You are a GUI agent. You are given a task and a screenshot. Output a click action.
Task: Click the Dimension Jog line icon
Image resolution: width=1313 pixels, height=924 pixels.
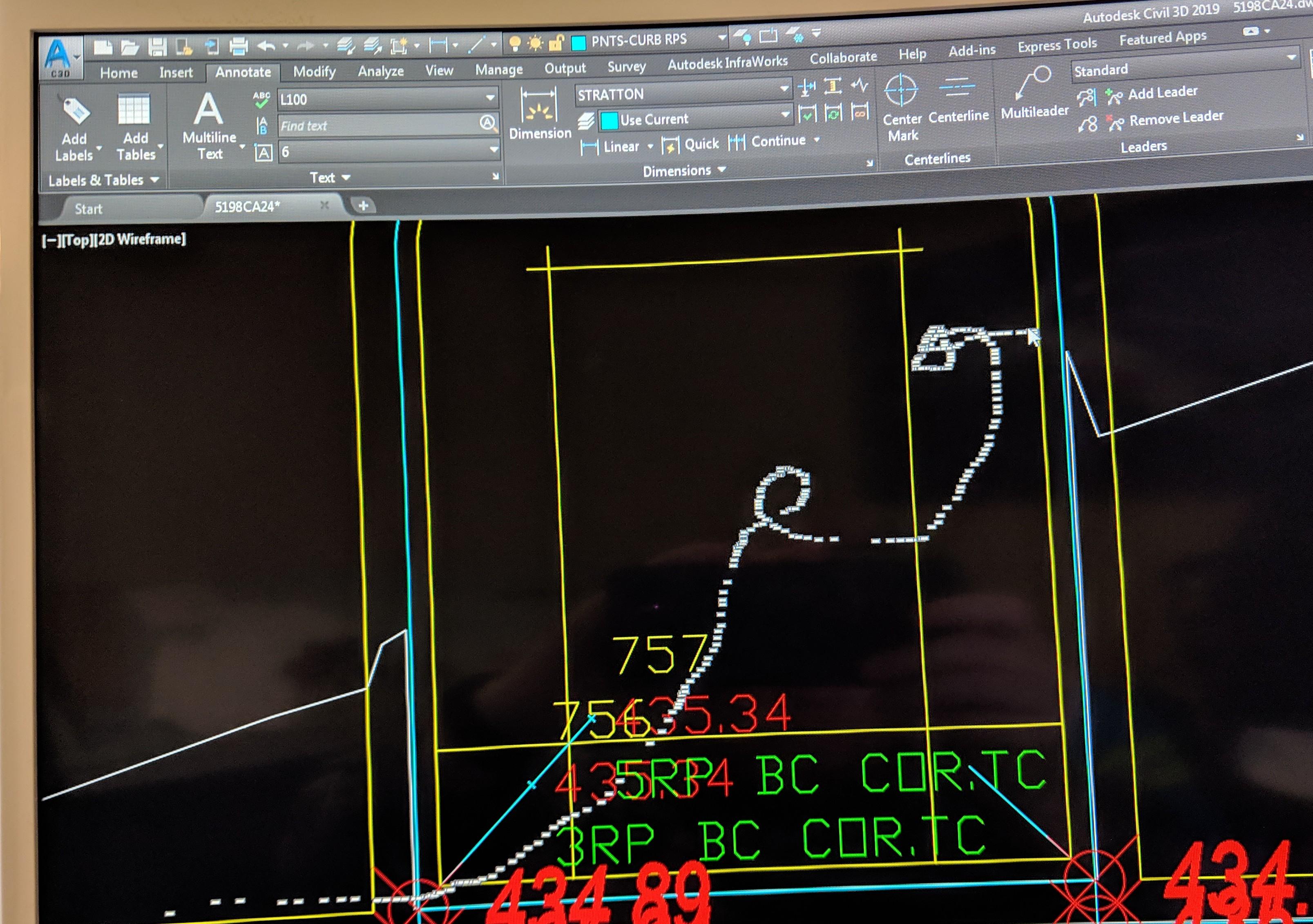[859, 86]
